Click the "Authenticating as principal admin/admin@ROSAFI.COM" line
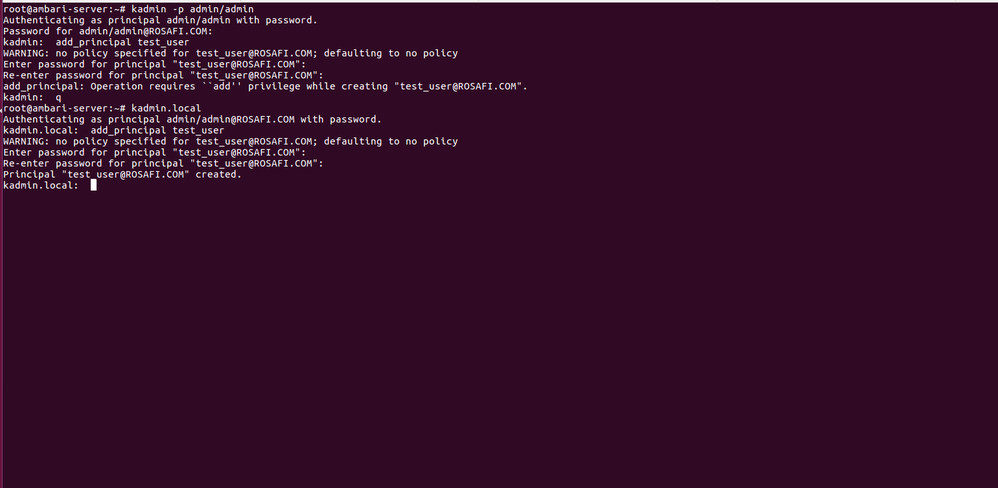Image resolution: width=998 pixels, height=488 pixels. click(x=189, y=119)
